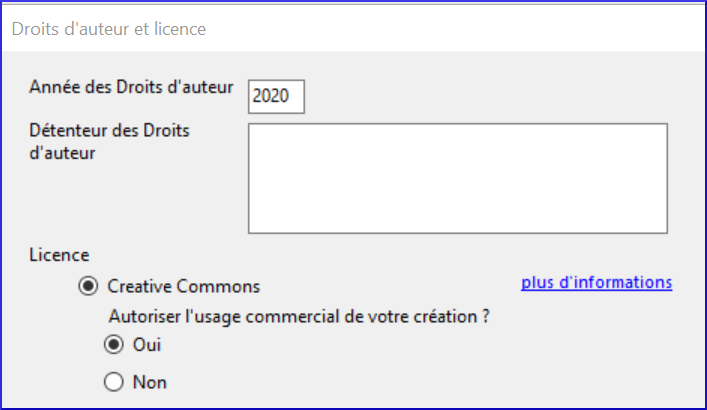Click the copyright year field showing 2020

pos(275,96)
